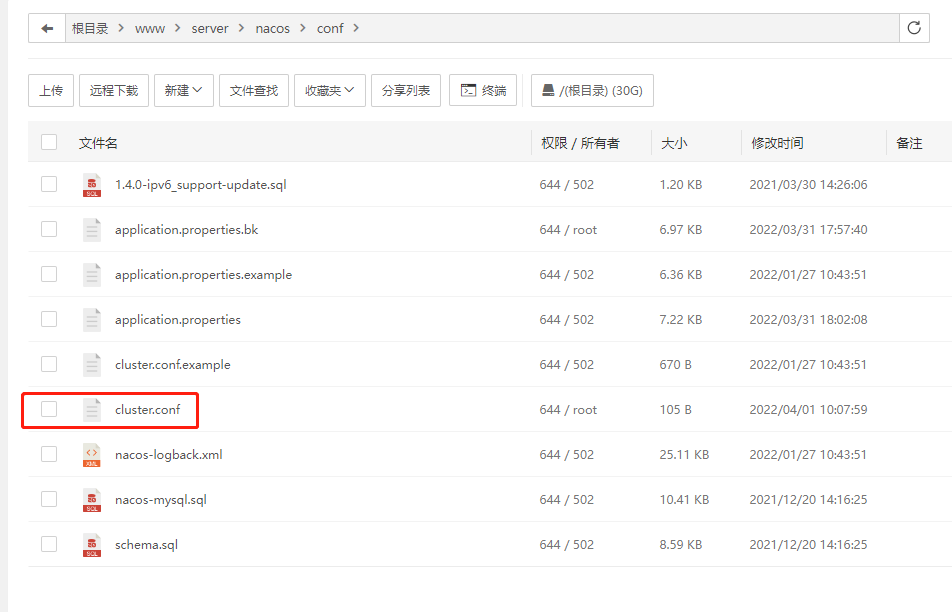Open the cluster.conf file
This screenshot has height=612, width=952.
click(x=148, y=409)
